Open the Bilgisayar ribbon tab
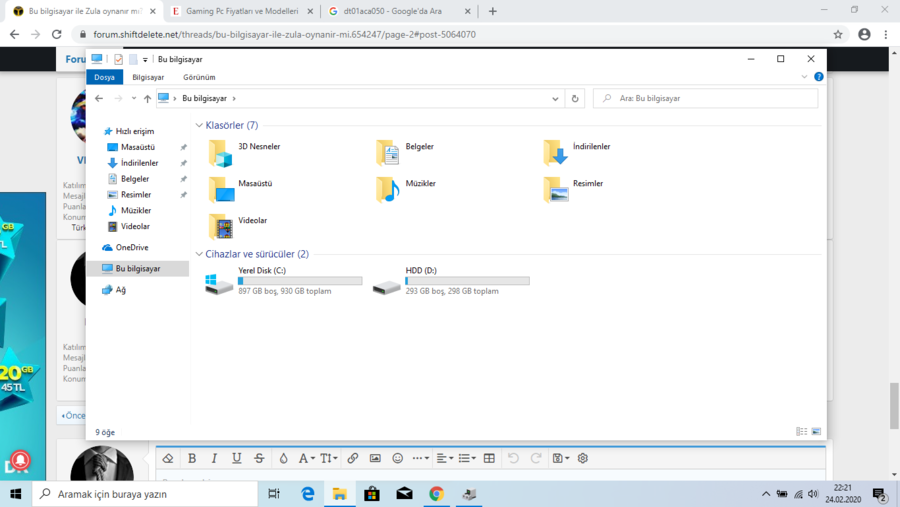Image resolution: width=900 pixels, height=507 pixels. coord(148,77)
